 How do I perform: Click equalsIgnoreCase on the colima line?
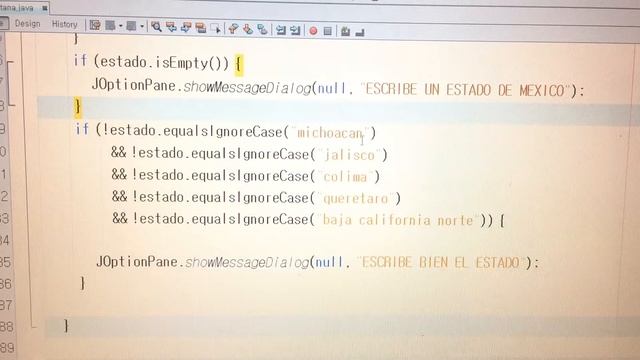[x=251, y=176]
